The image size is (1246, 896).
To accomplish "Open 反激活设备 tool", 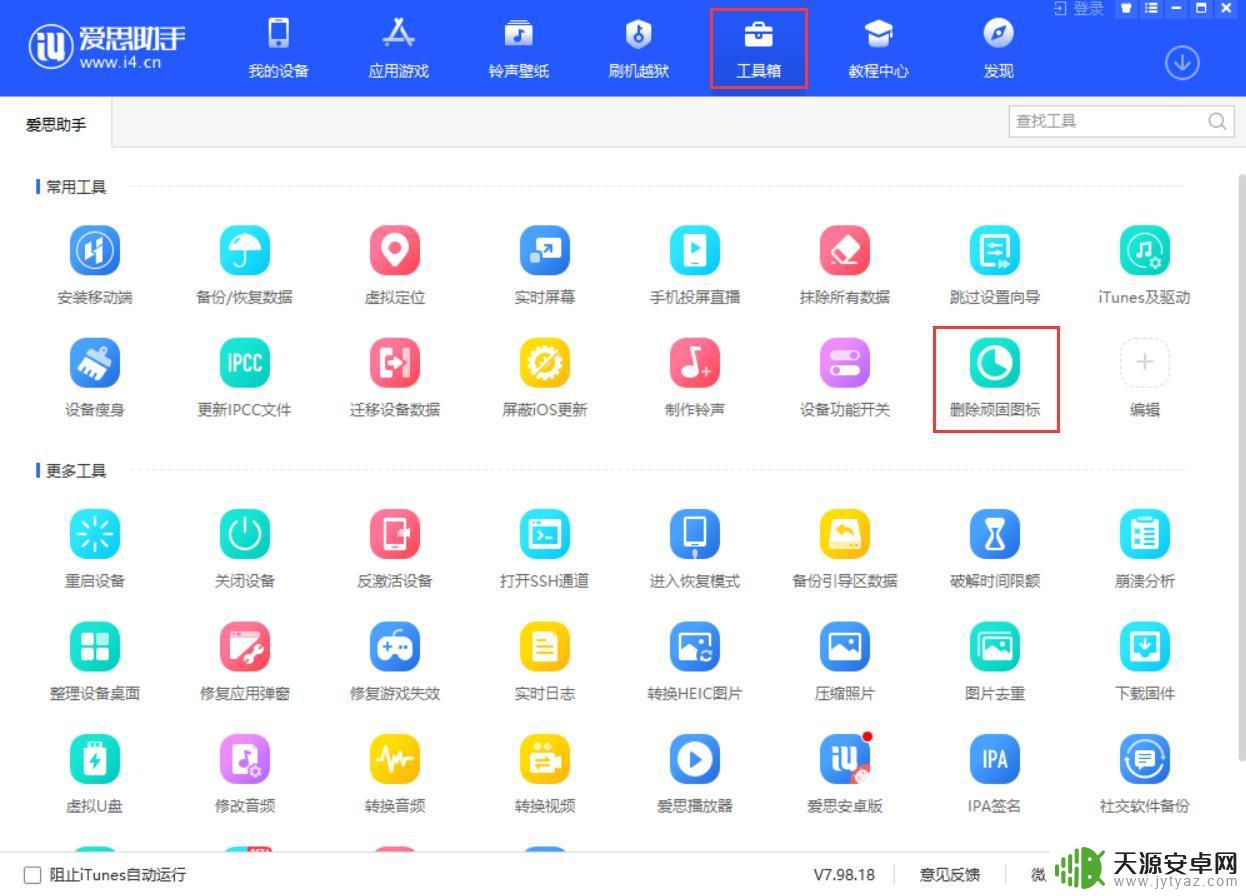I will (x=395, y=534).
